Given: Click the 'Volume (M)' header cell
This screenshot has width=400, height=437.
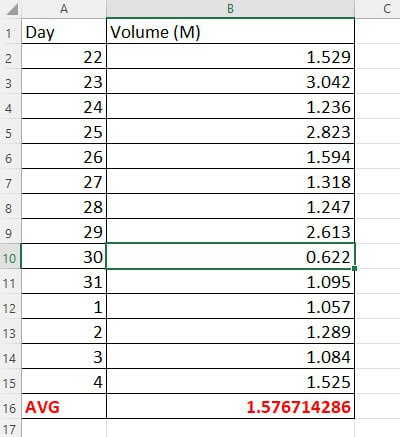Looking at the screenshot, I should [x=230, y=31].
